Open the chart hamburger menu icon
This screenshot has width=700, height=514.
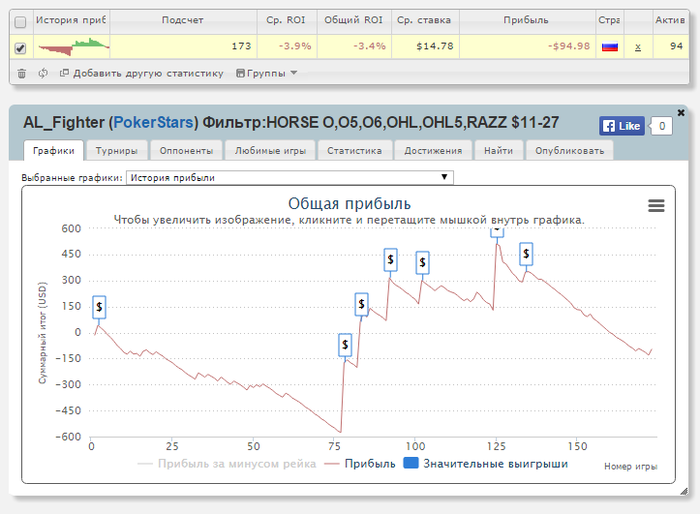pos(656,205)
